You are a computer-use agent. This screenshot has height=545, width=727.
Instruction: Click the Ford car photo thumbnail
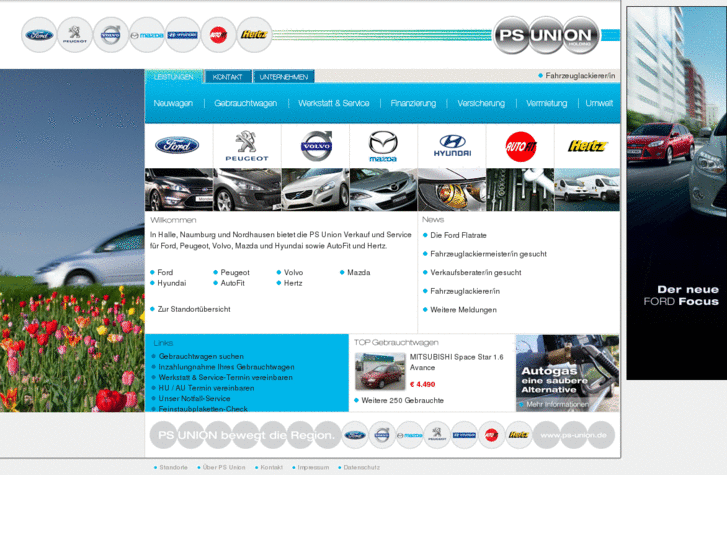point(179,190)
